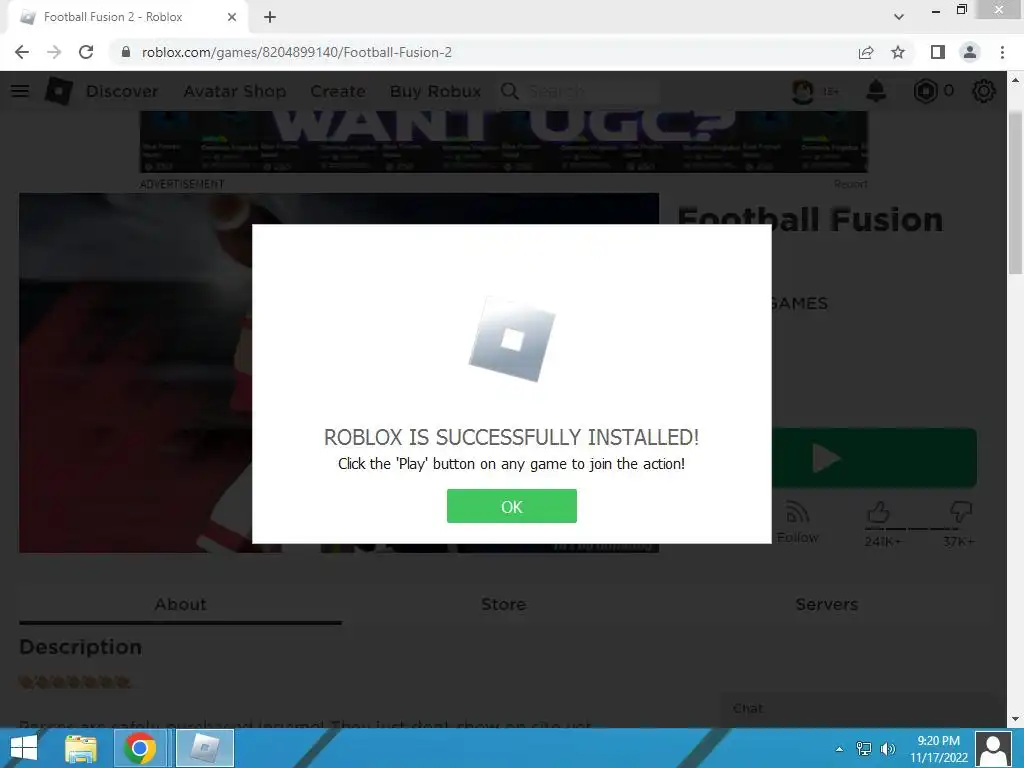Bookmark this page with the star icon
Screen dimensions: 1024x768
coord(898,52)
